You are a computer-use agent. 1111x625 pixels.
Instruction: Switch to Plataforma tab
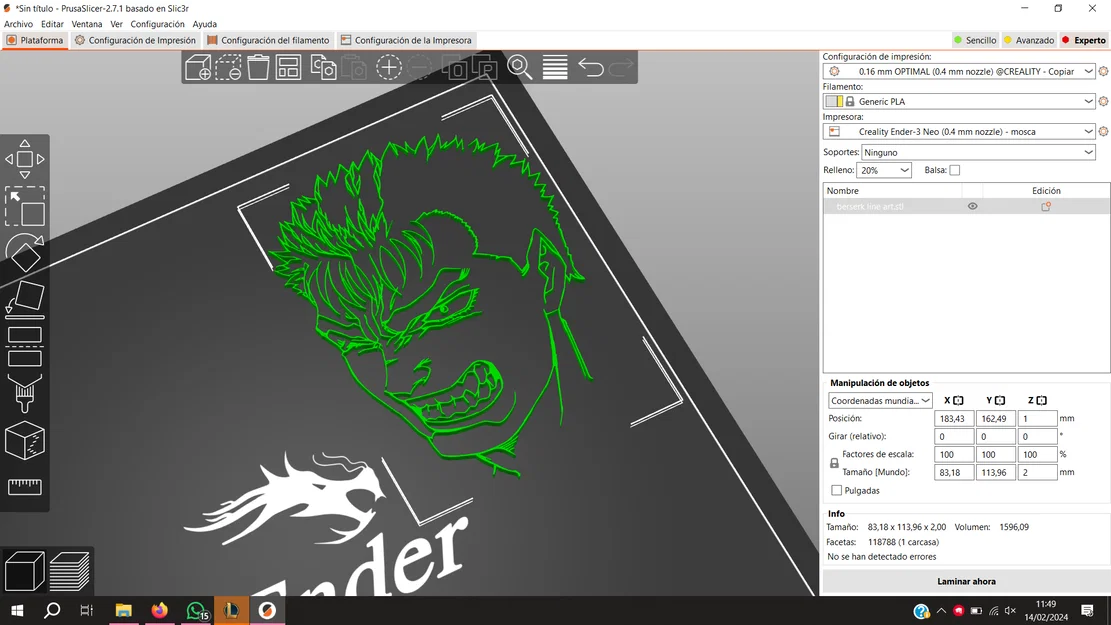35,40
